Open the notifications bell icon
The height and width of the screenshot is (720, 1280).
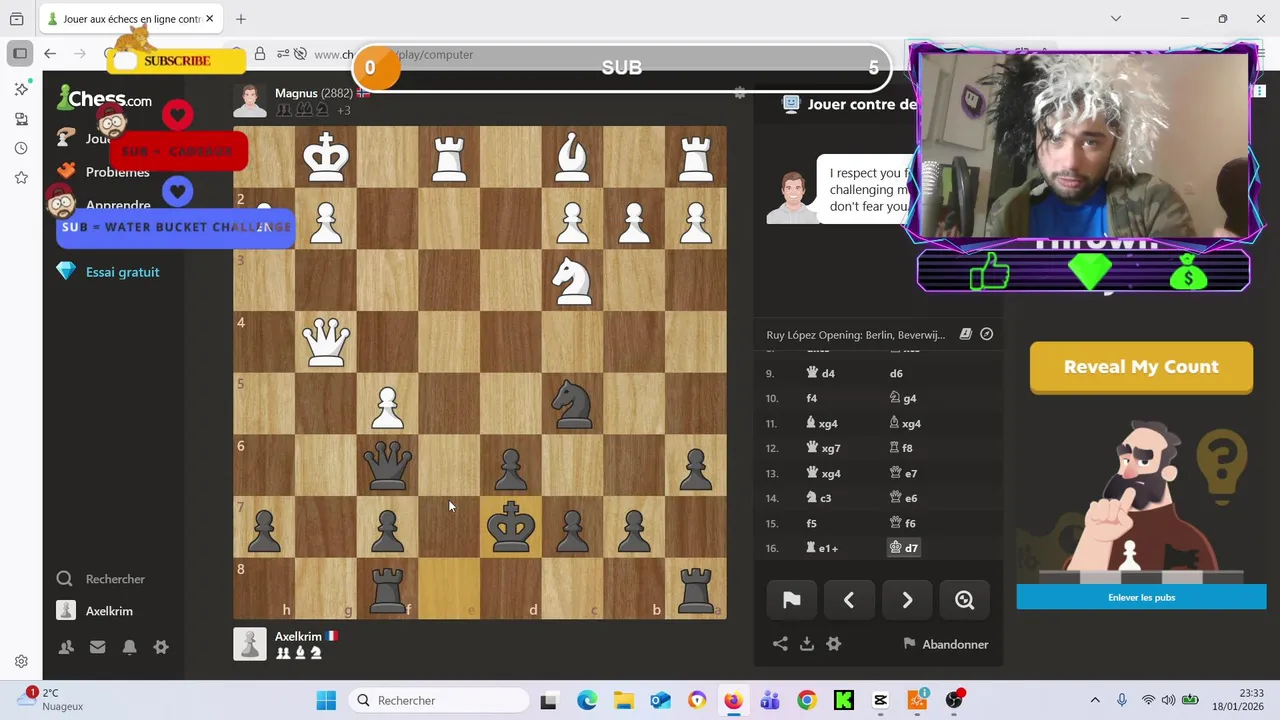(129, 647)
